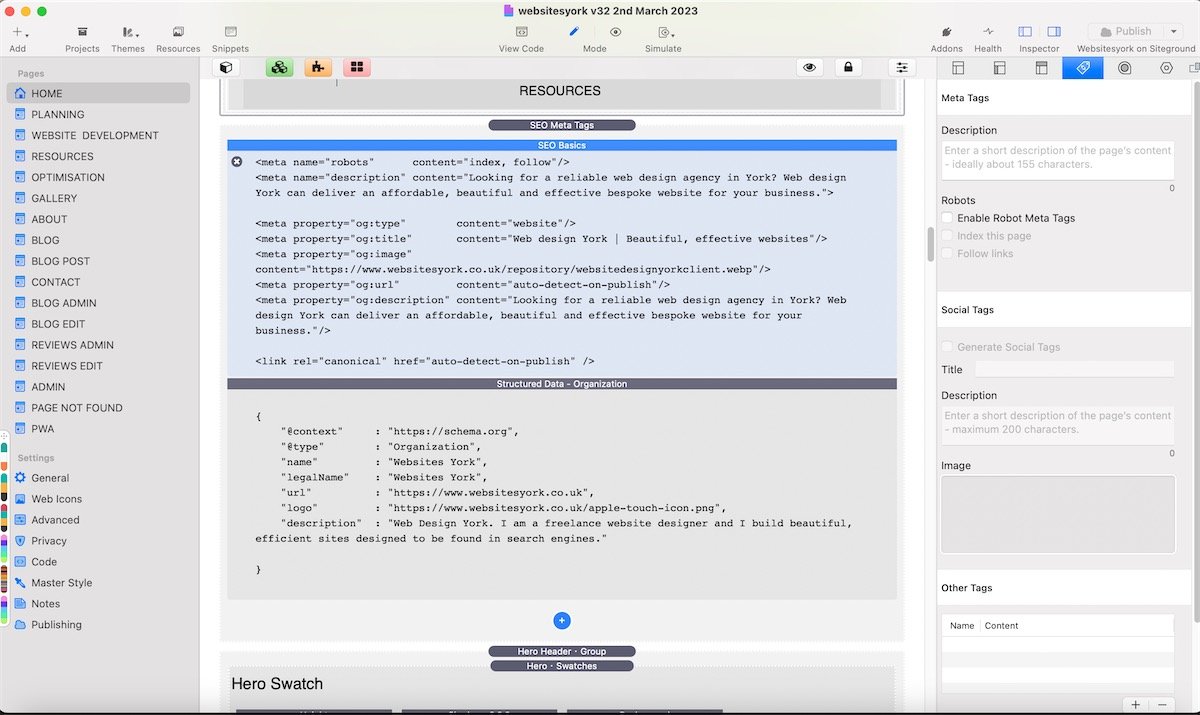This screenshot has width=1200, height=715.
Task: Switch to Preview mode eye icon
Action: pos(616,32)
